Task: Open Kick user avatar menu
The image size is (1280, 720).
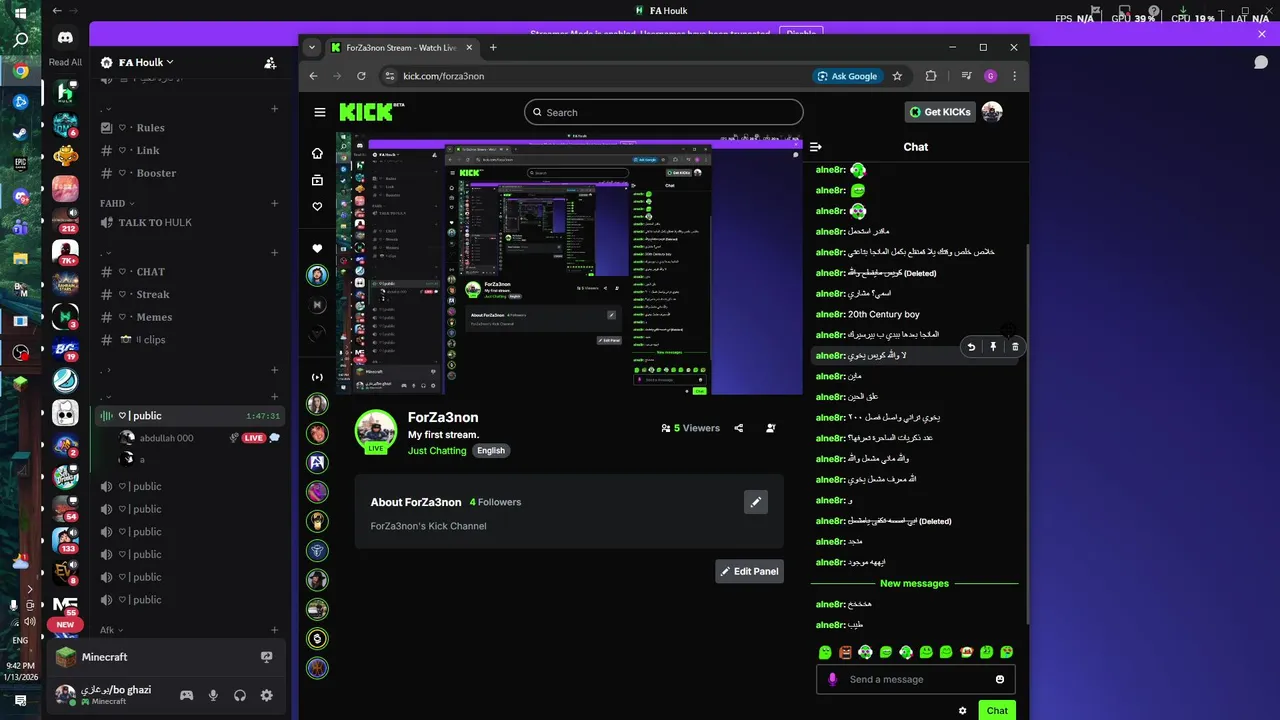Action: 992,112
